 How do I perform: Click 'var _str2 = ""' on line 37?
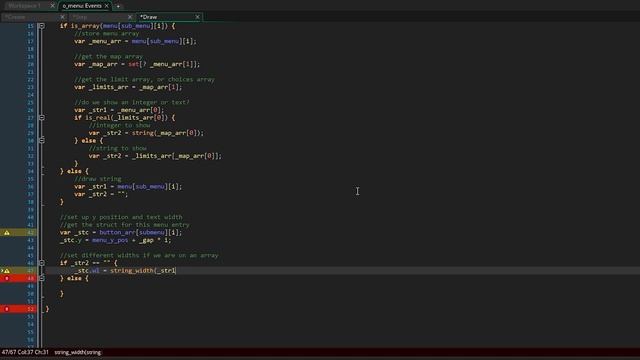101,194
